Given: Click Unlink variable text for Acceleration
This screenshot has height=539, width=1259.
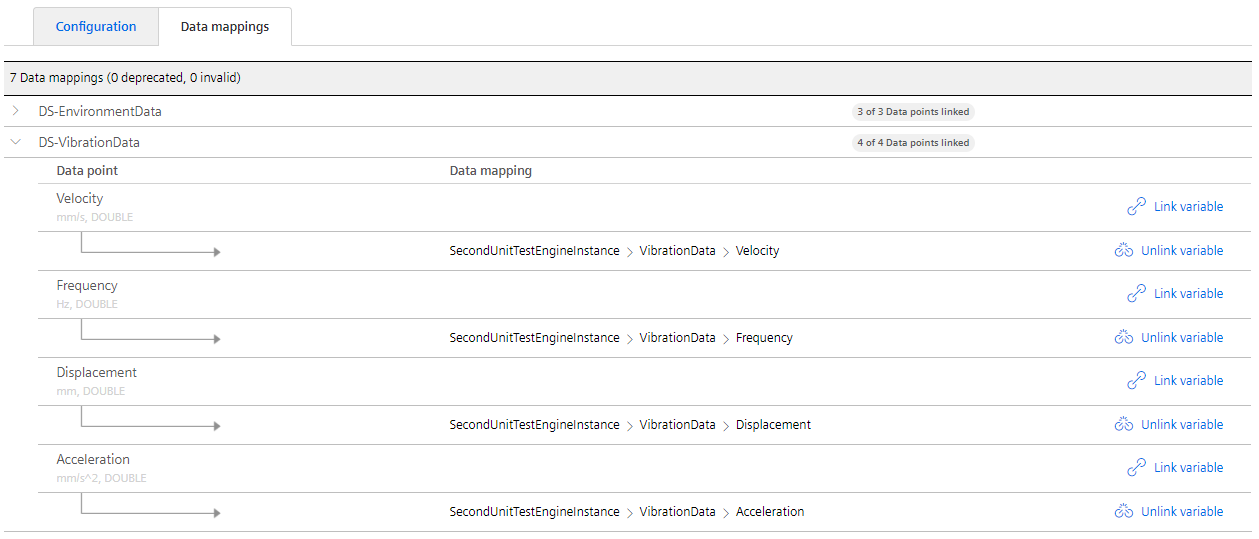Looking at the screenshot, I should click(x=1182, y=512).
